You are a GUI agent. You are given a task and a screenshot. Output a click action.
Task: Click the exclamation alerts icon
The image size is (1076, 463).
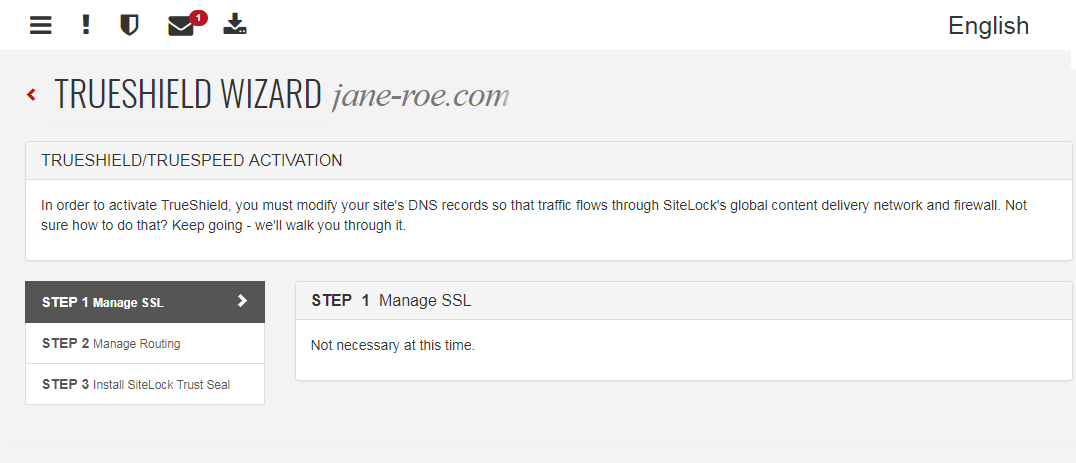click(85, 25)
